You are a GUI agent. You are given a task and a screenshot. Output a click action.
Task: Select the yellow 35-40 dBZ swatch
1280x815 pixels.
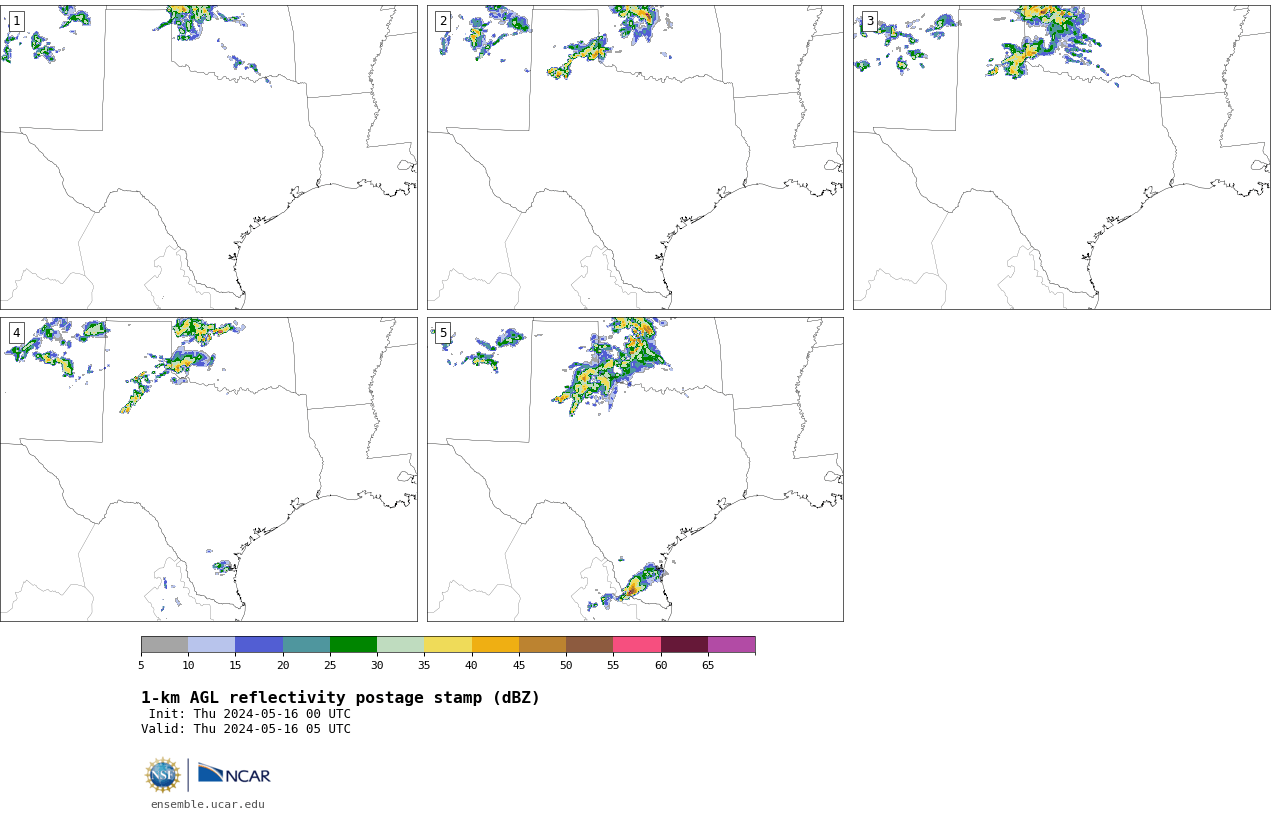pos(448,645)
